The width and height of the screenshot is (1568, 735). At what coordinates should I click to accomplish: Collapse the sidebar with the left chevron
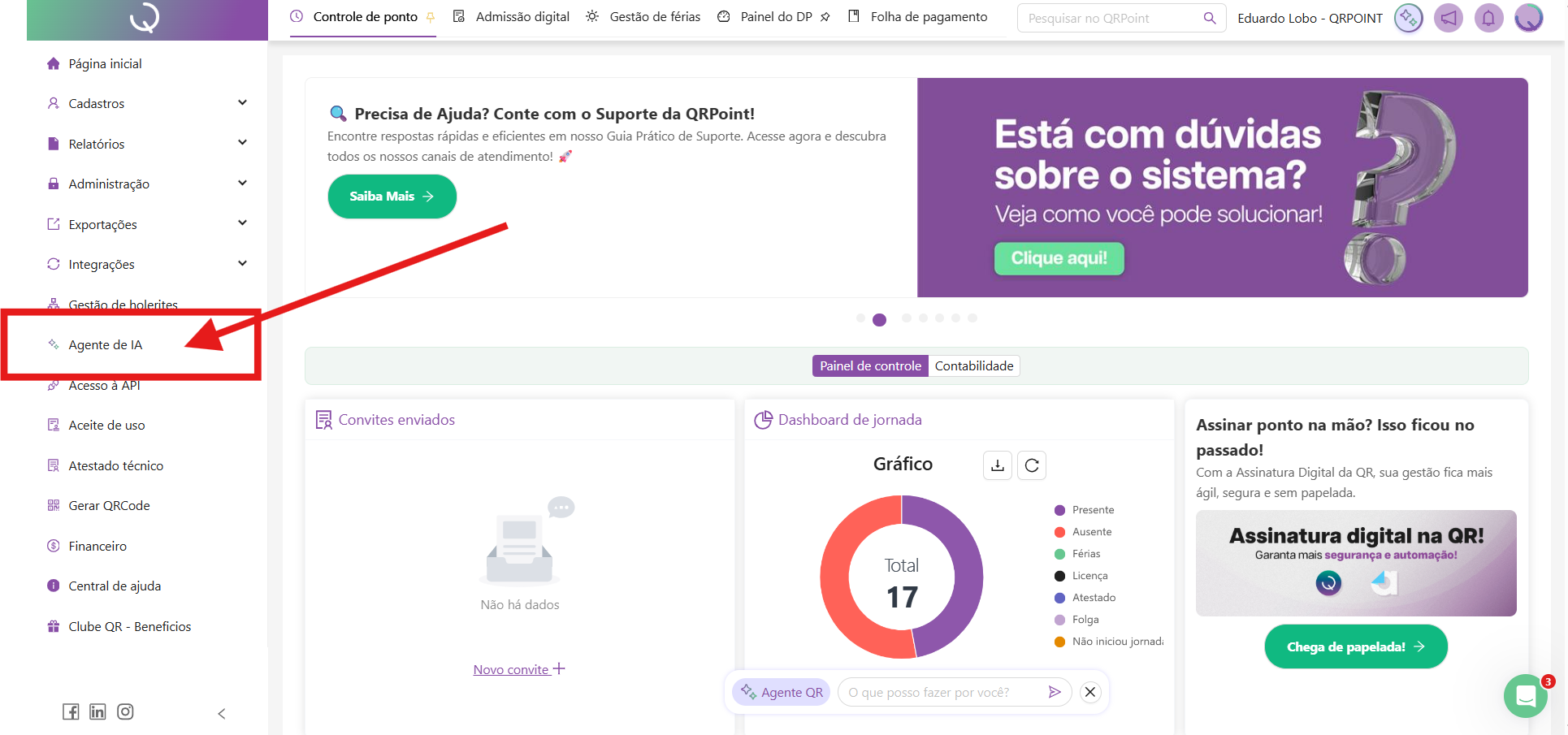(x=222, y=714)
